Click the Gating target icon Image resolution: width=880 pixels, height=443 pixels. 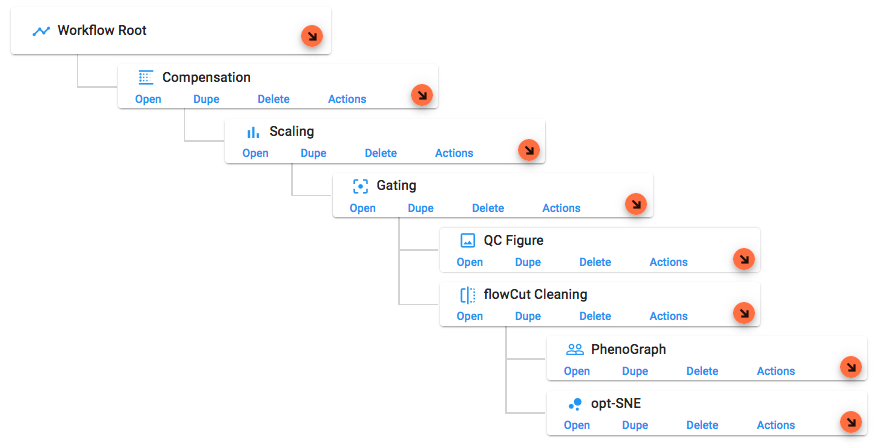pos(361,186)
